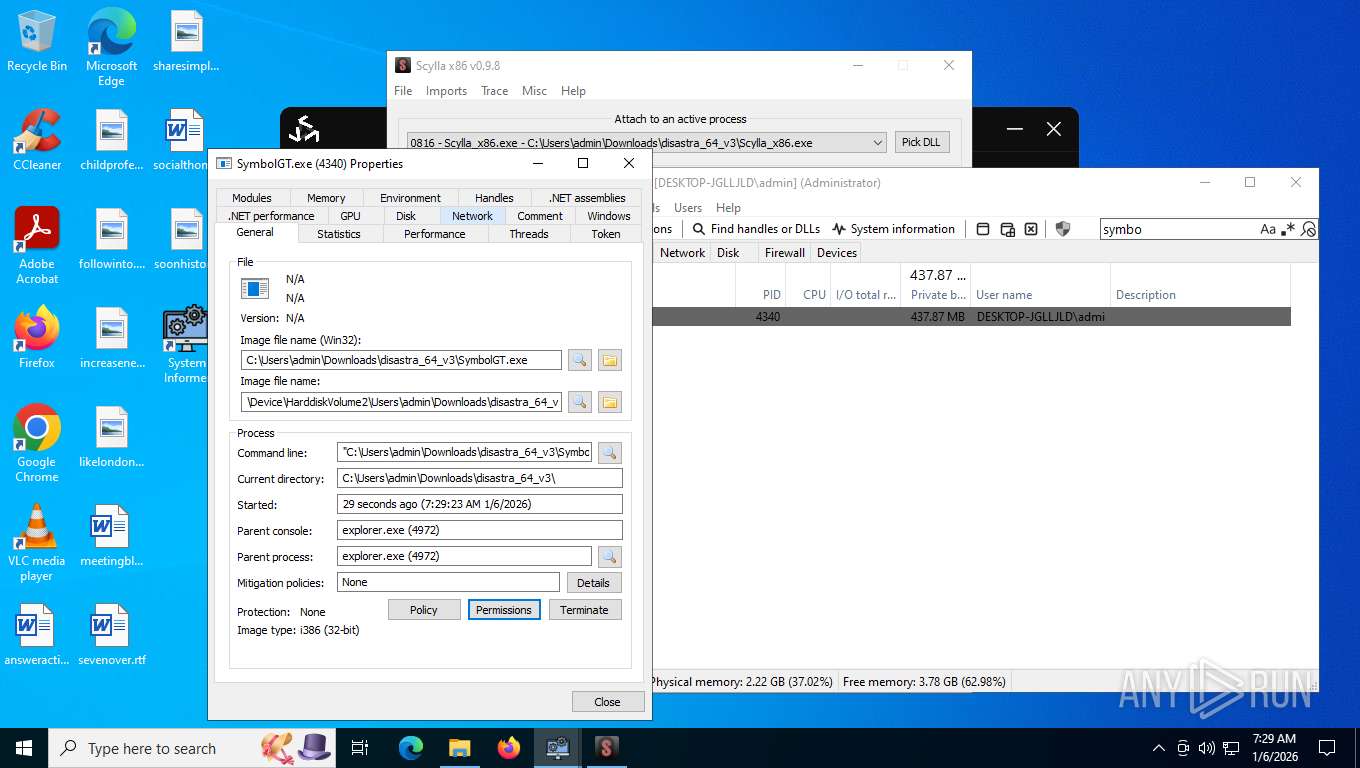Click the parent process inspect magnifier icon
Screen dimensions: 1360x768
[610, 557]
